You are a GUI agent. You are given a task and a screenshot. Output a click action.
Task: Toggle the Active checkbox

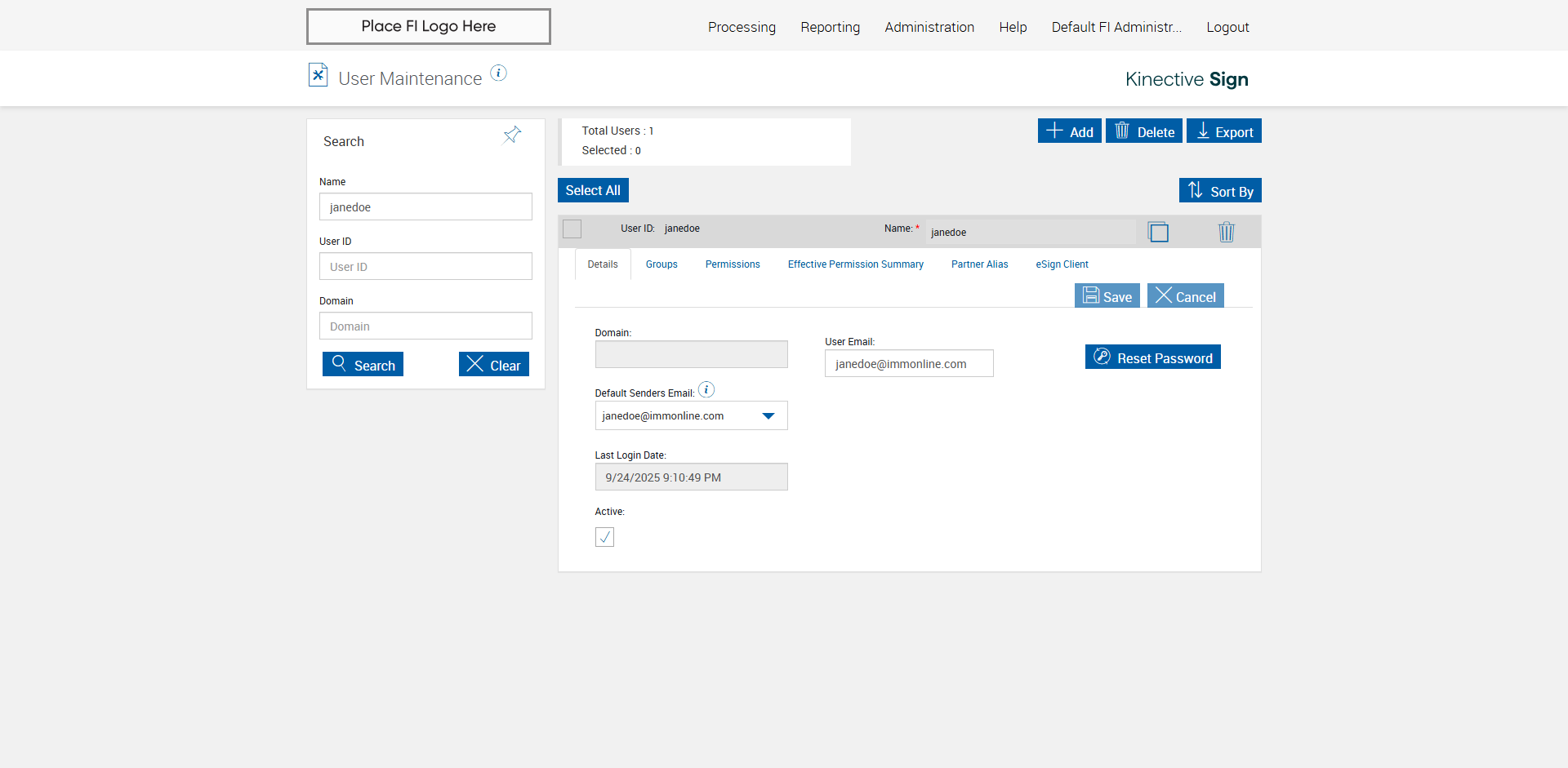604,537
